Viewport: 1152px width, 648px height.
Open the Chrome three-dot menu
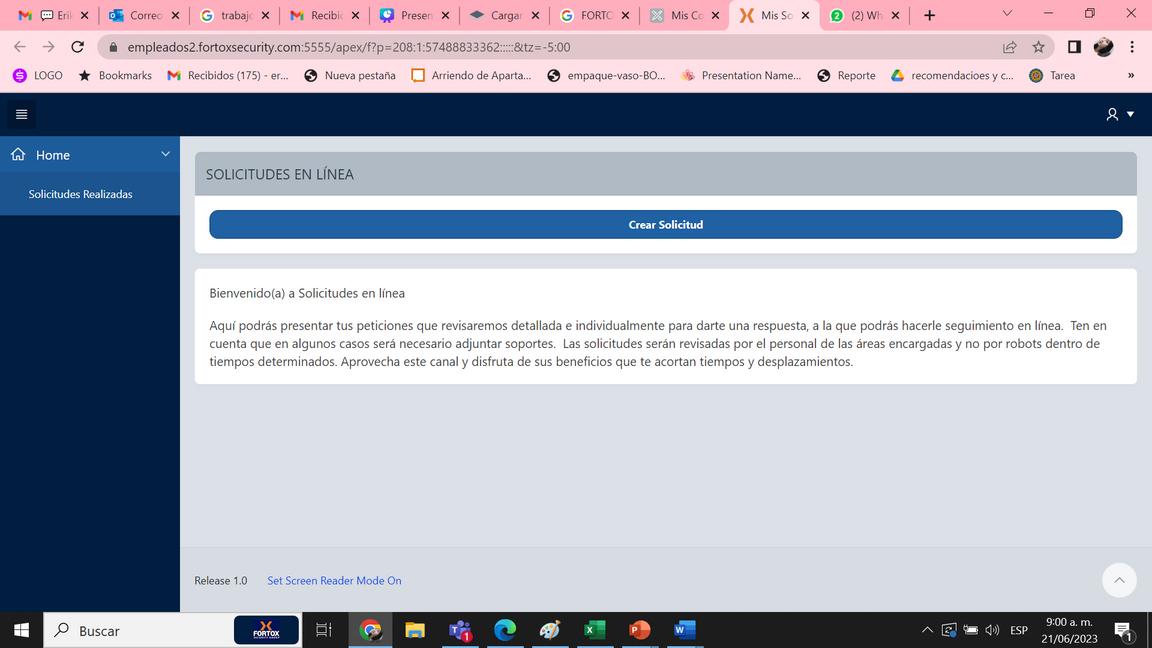(x=1132, y=47)
